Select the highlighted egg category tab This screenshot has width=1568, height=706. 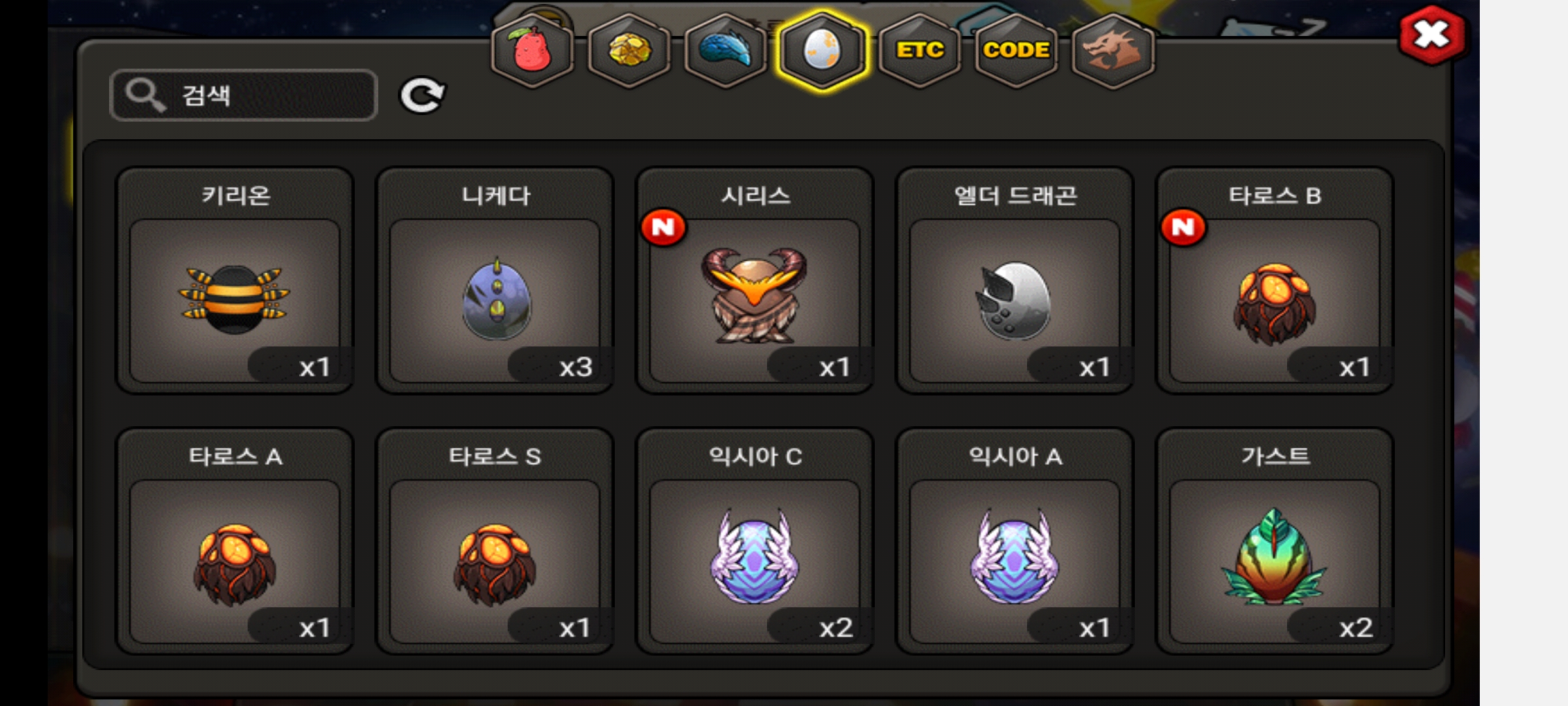coord(823,50)
